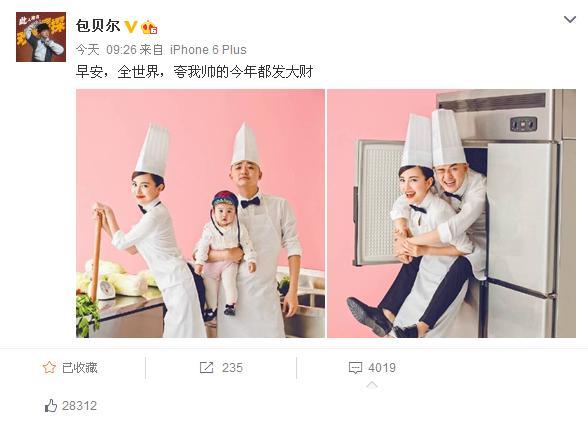The width and height of the screenshot is (588, 423).
Task: Collapse comments with the small up arrow
Action: [372, 385]
